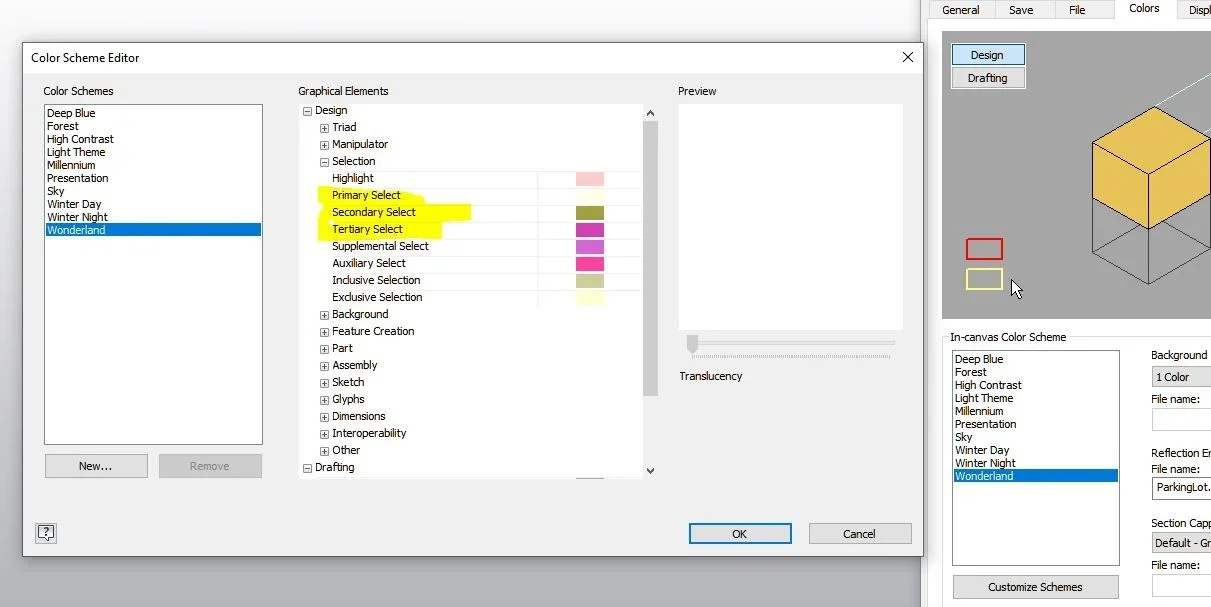
Task: Click the help question mark icon
Action: tap(46, 533)
